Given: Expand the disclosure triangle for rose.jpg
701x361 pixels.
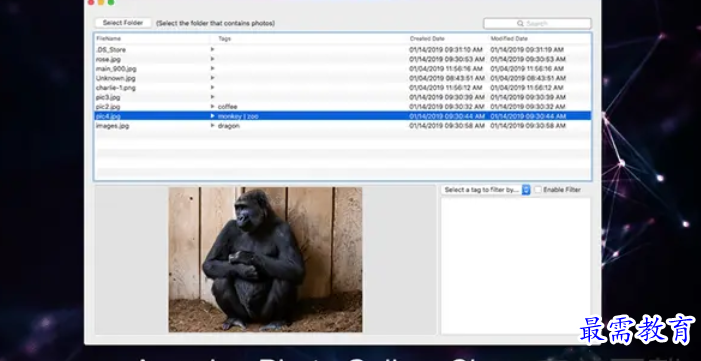Looking at the screenshot, I should tap(213, 59).
